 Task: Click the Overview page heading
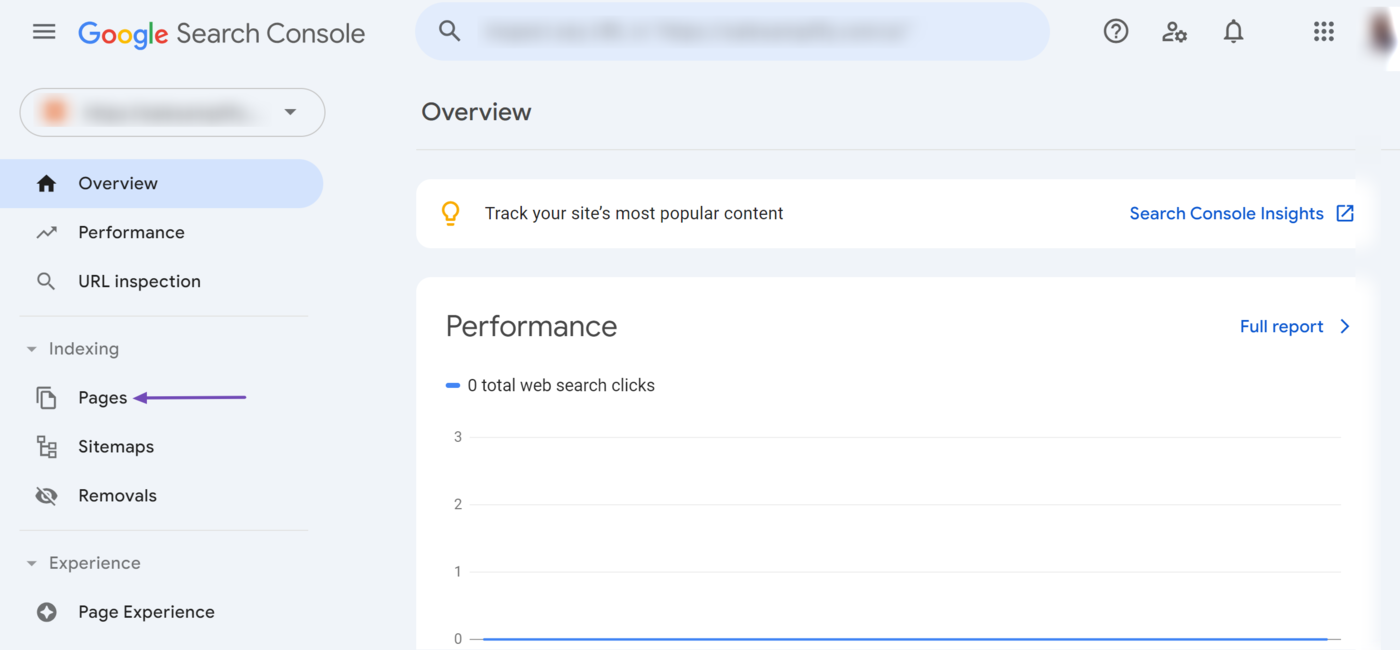[x=476, y=112]
